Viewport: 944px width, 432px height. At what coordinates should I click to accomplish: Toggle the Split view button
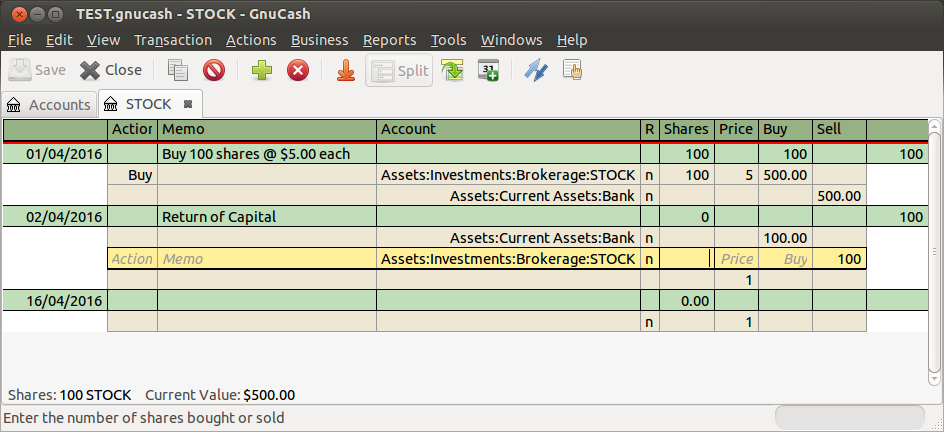(x=399, y=70)
